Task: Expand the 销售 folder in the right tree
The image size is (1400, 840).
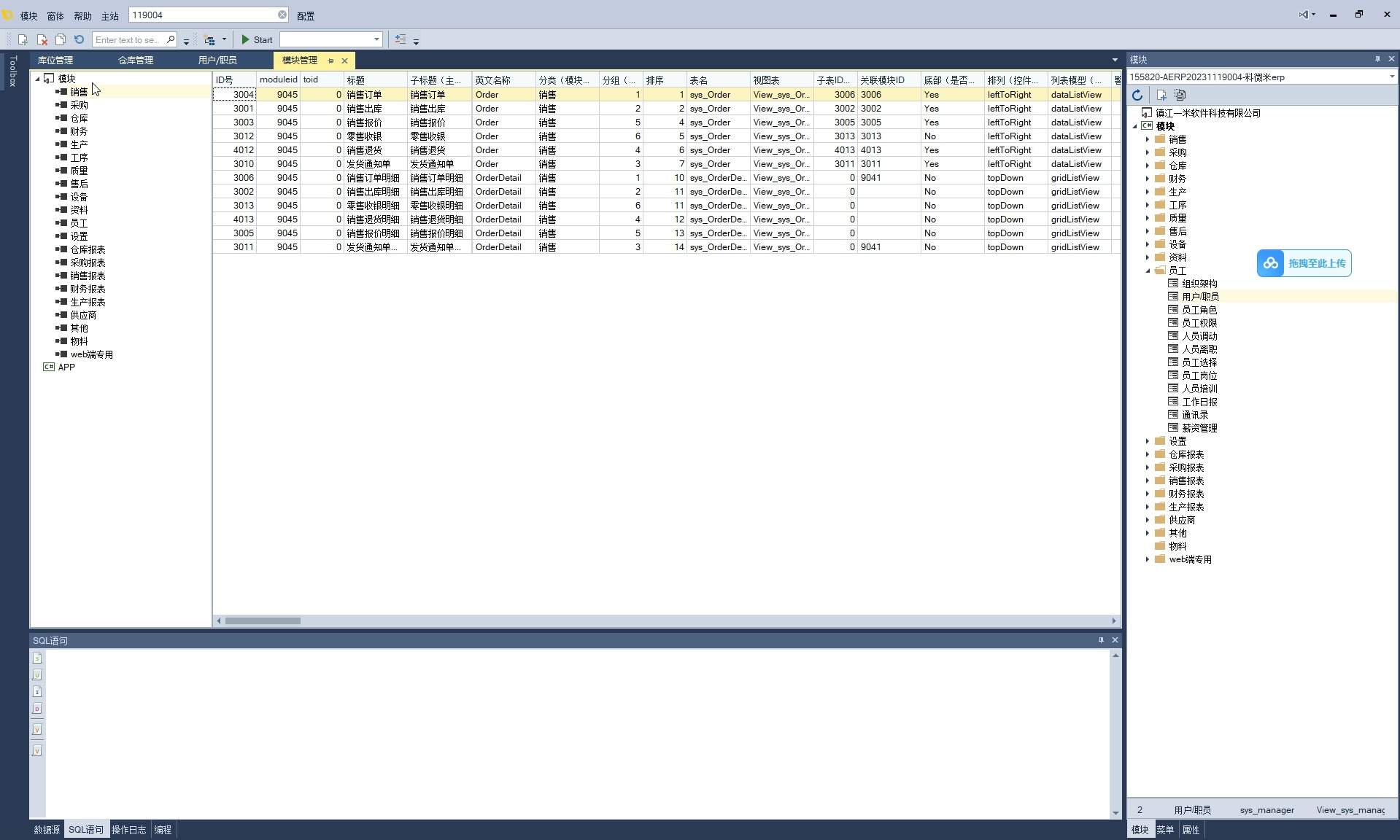Action: click(1147, 139)
